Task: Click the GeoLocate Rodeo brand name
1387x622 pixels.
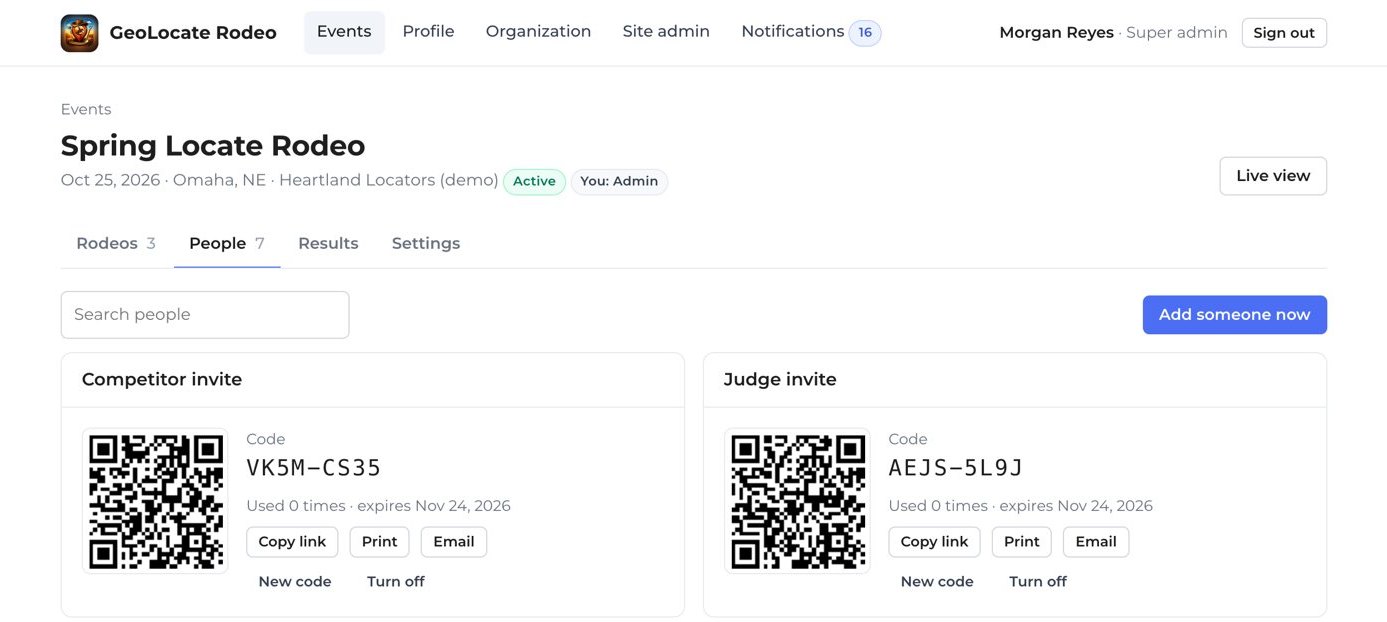Action: 193,33
